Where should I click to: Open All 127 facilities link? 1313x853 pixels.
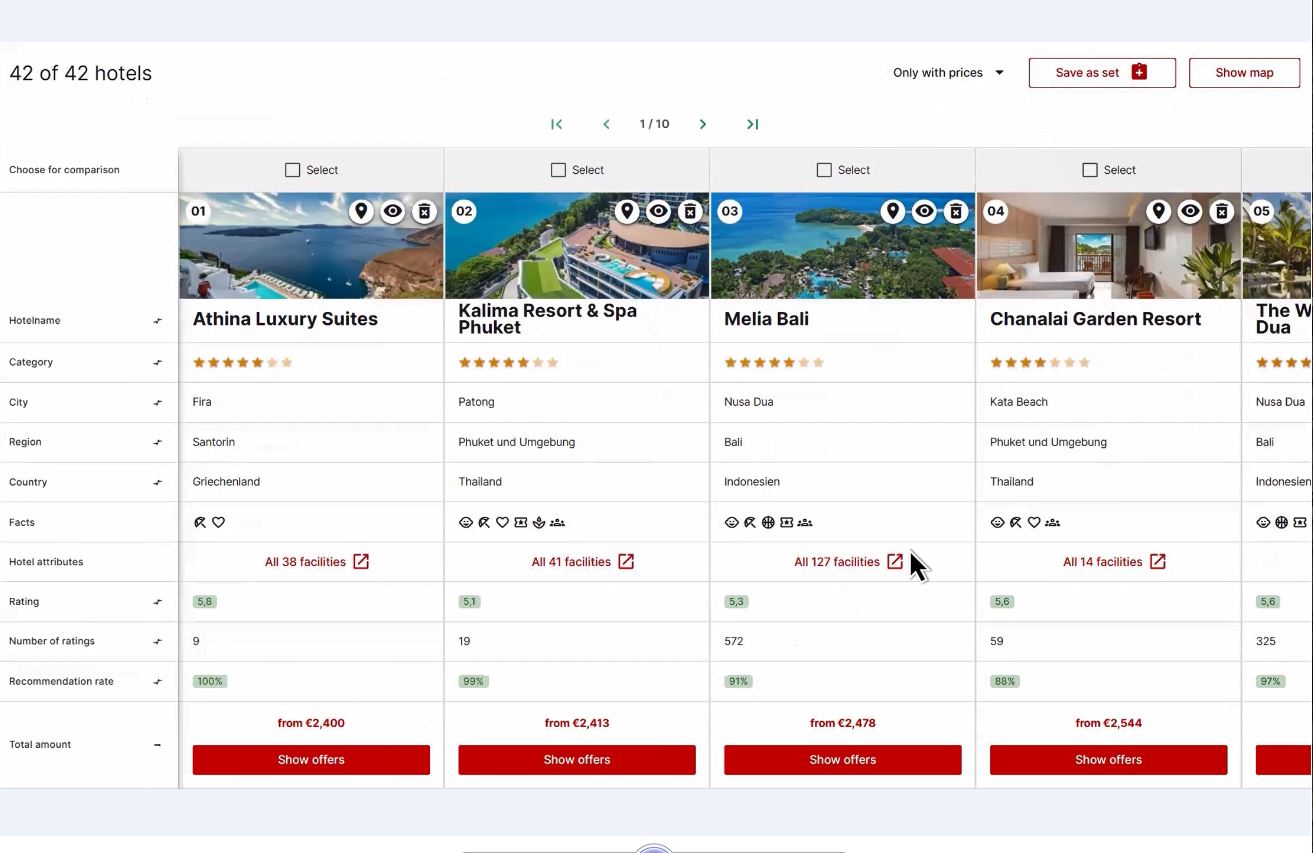pyautogui.click(x=849, y=562)
